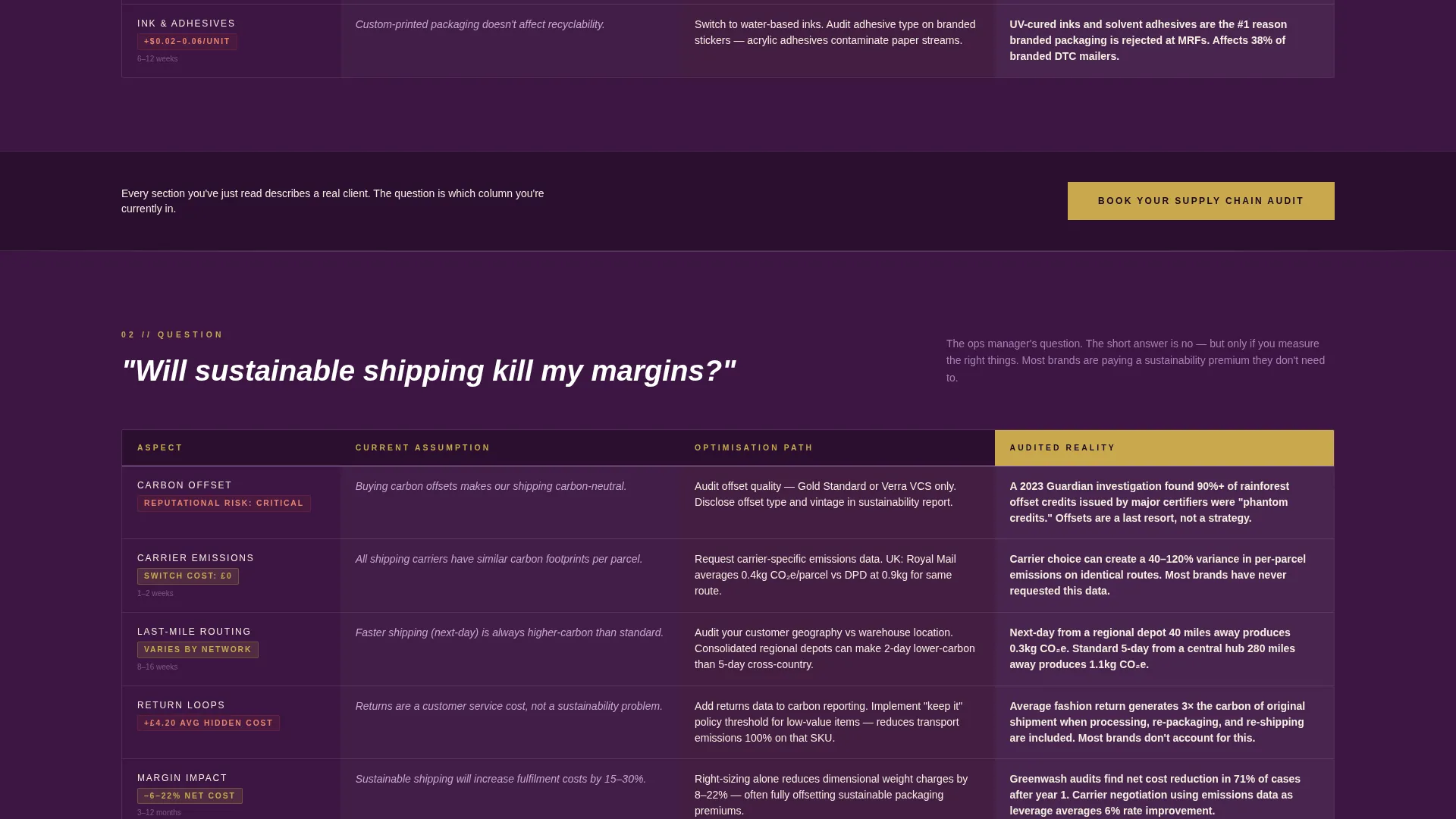
Task: Click the Carbon Offset row label
Action: 184,485
